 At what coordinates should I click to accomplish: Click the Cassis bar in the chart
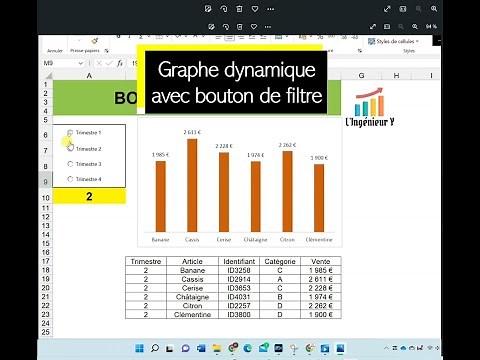click(x=192, y=185)
